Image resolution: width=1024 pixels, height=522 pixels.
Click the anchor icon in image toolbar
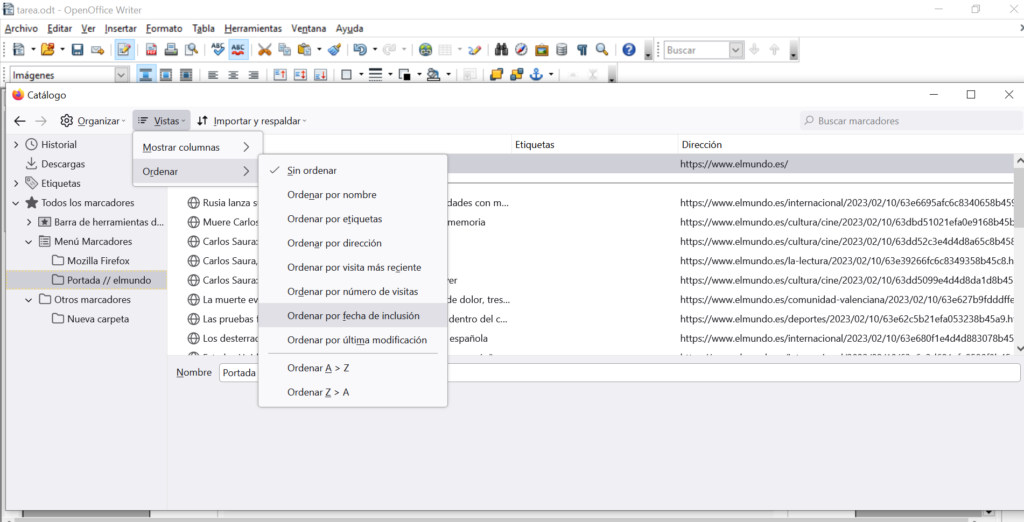[535, 75]
